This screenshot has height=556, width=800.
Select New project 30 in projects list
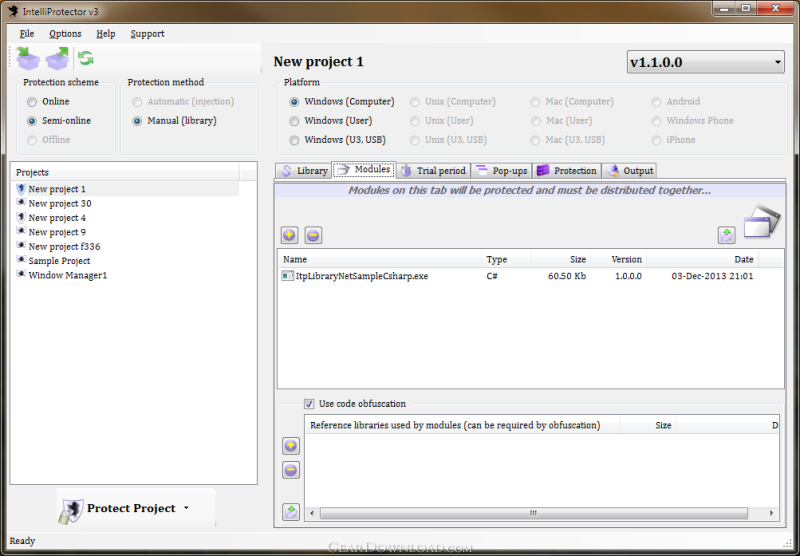[x=126, y=204]
